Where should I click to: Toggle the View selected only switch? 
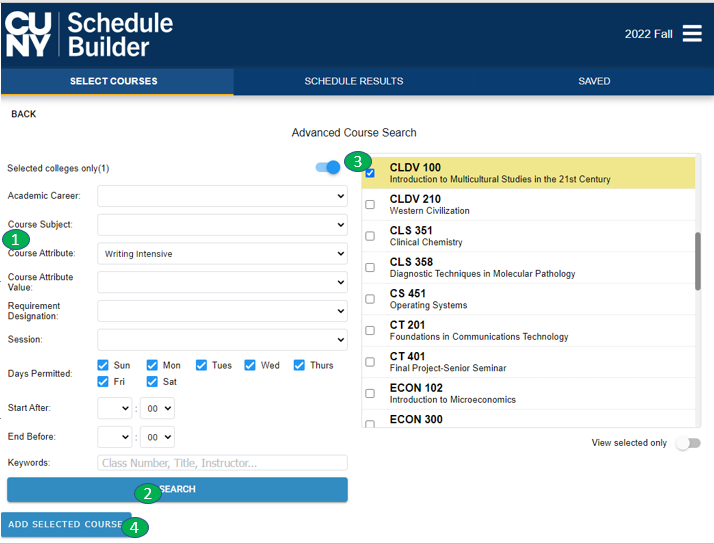(x=688, y=443)
